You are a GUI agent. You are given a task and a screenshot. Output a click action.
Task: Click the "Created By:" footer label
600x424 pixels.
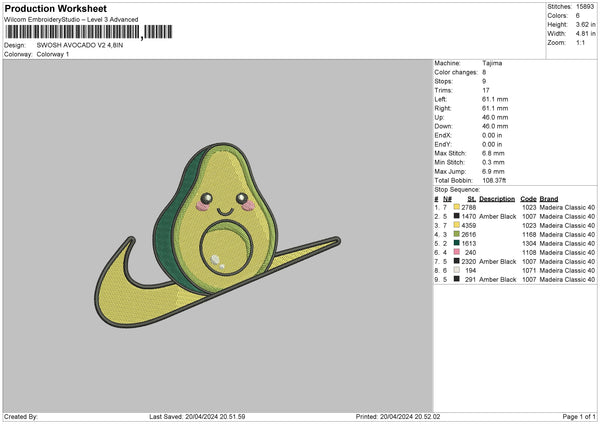(21, 416)
